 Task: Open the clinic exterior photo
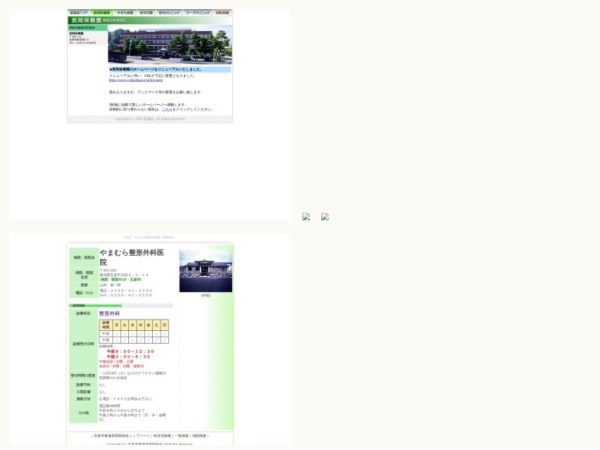[x=206, y=271]
